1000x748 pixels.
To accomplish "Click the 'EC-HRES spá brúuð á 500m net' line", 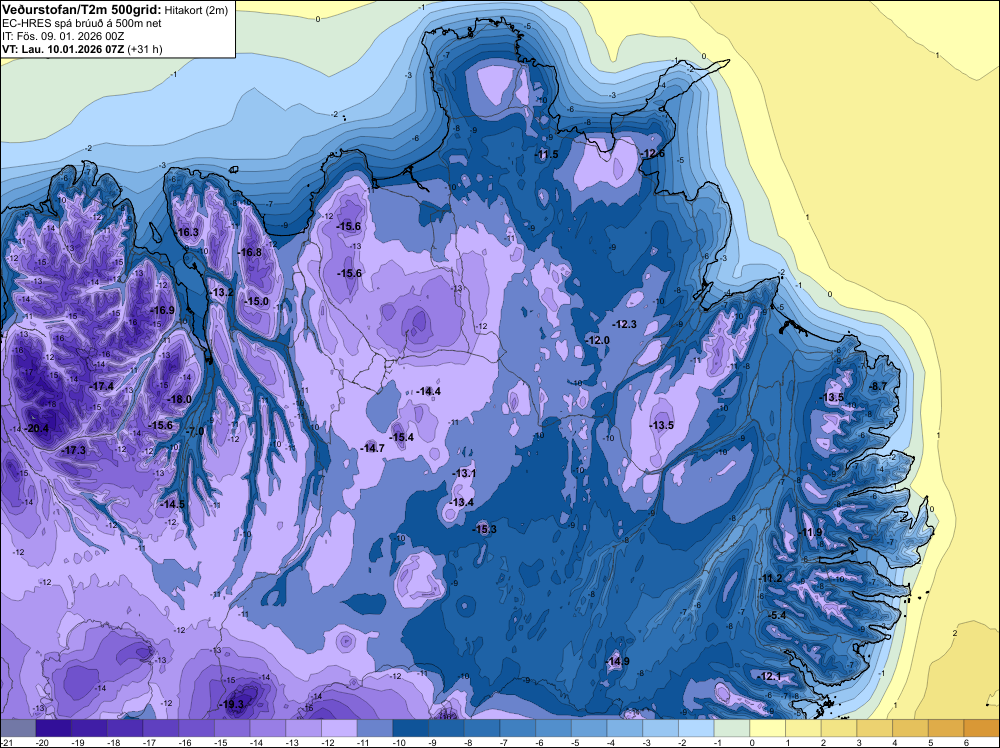I will [x=82, y=23].
